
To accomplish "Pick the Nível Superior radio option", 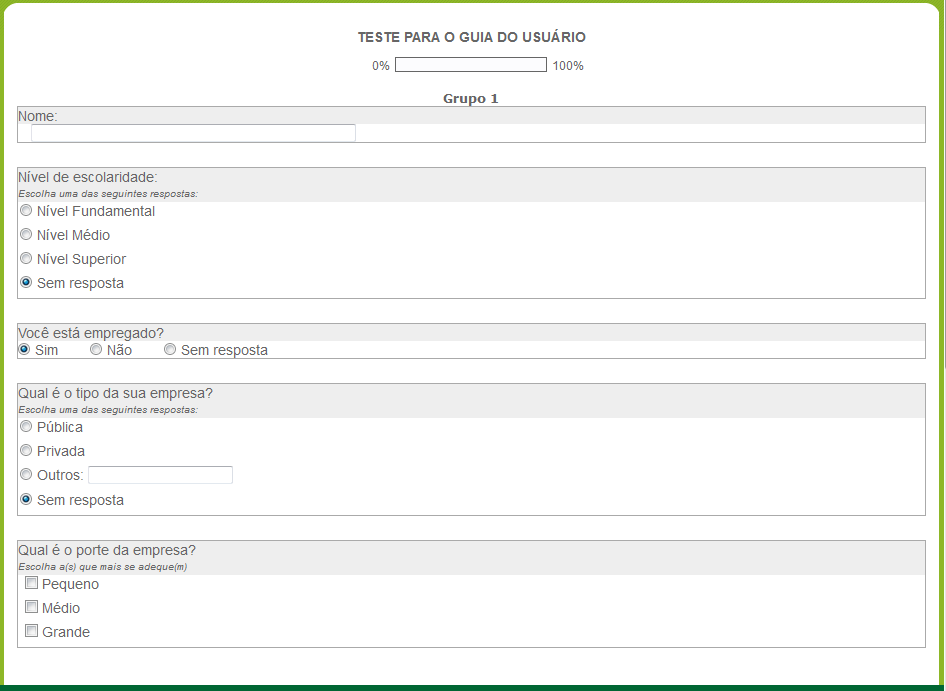I will click(26, 259).
